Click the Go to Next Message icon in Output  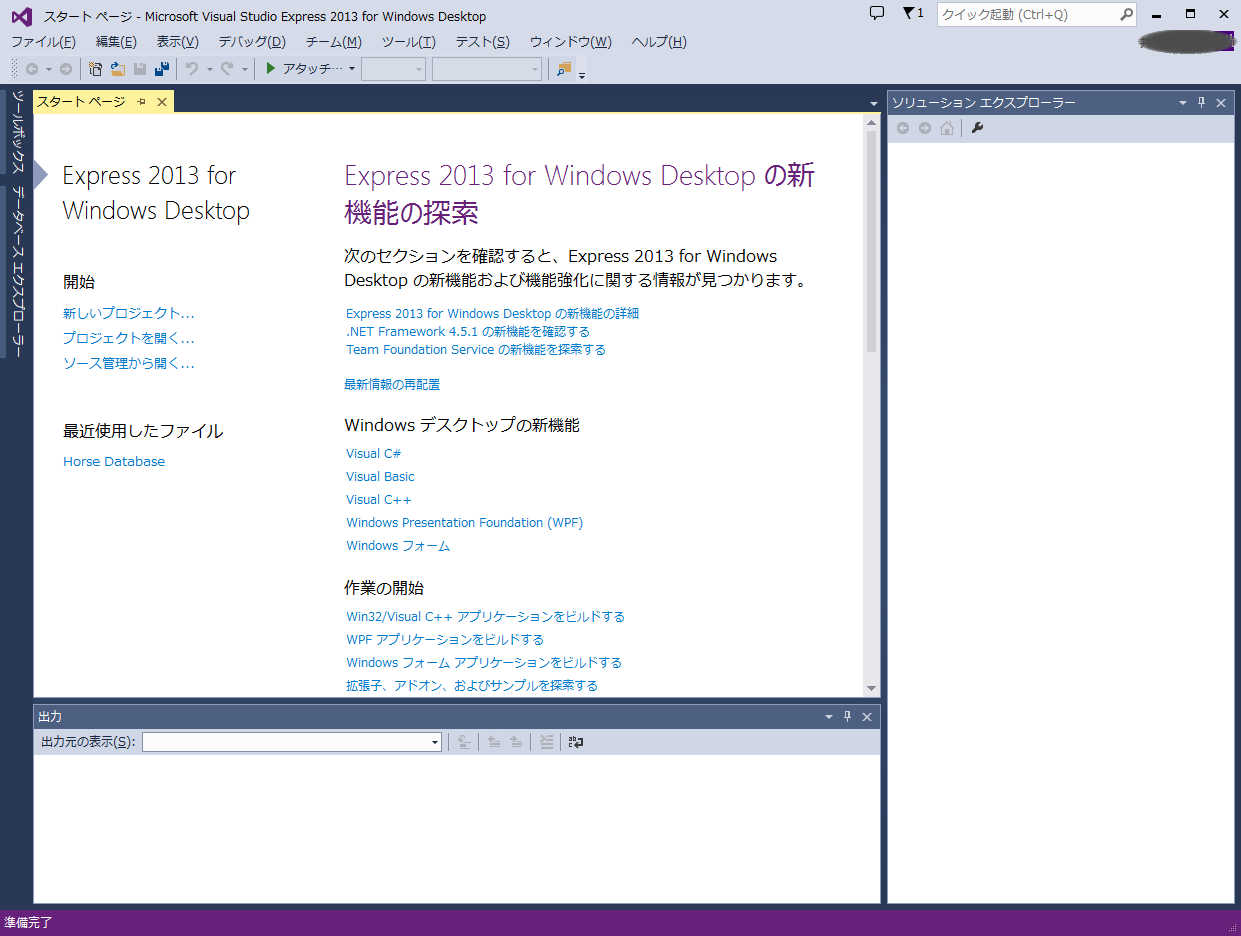(x=516, y=742)
